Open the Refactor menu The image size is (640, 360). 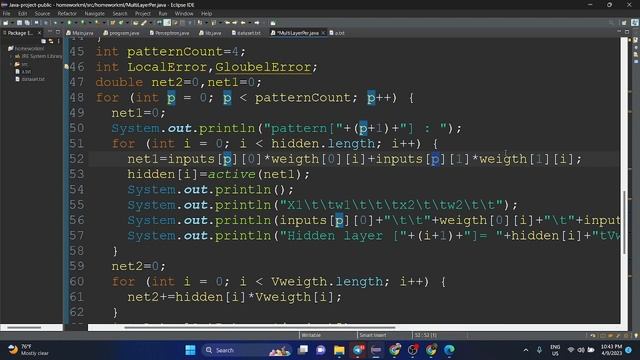(67, 13)
